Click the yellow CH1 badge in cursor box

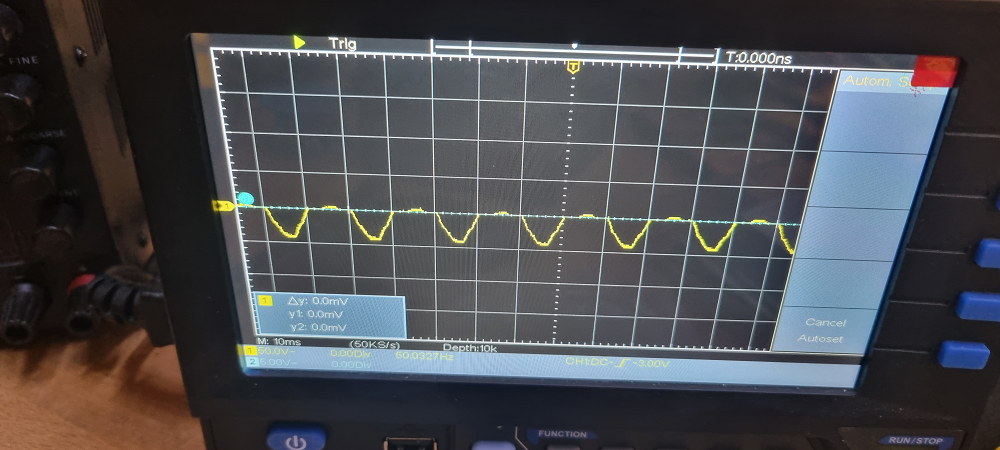point(266,300)
